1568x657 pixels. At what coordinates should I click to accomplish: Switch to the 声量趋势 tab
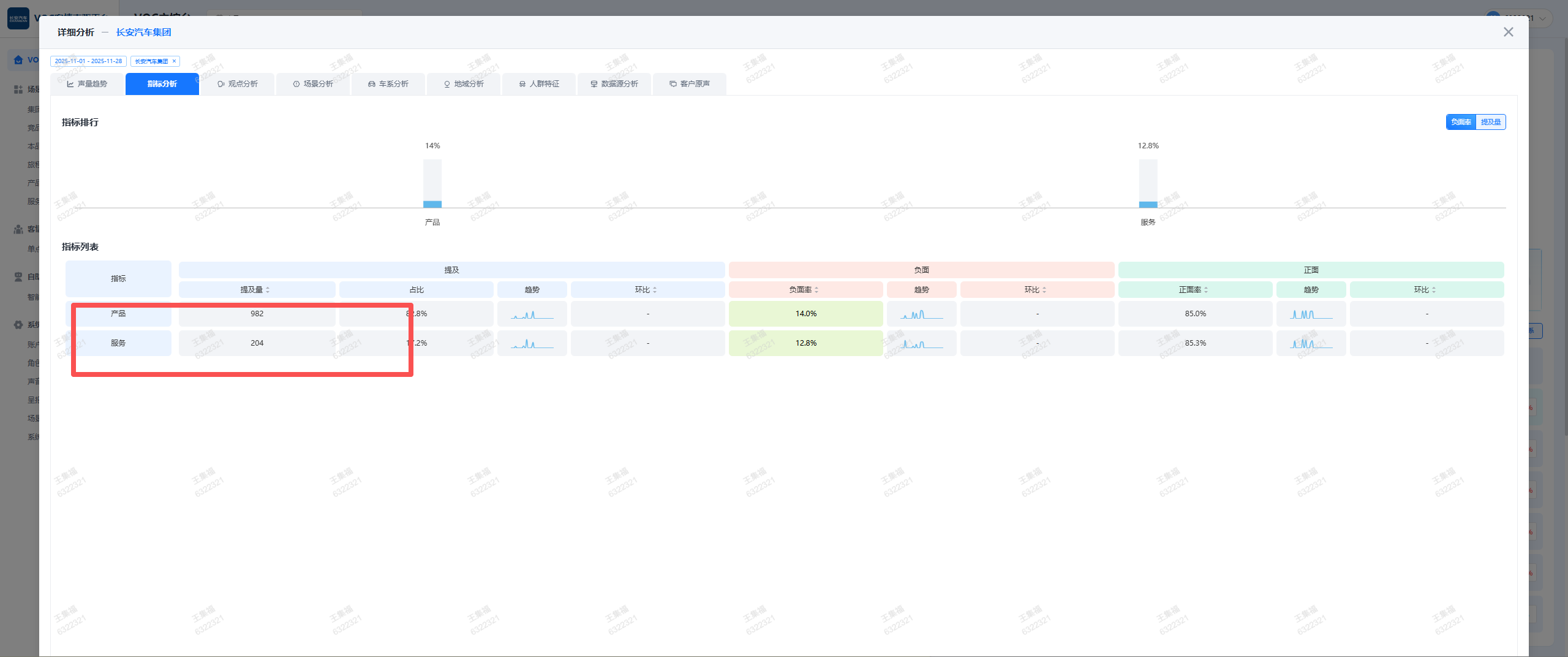click(87, 84)
